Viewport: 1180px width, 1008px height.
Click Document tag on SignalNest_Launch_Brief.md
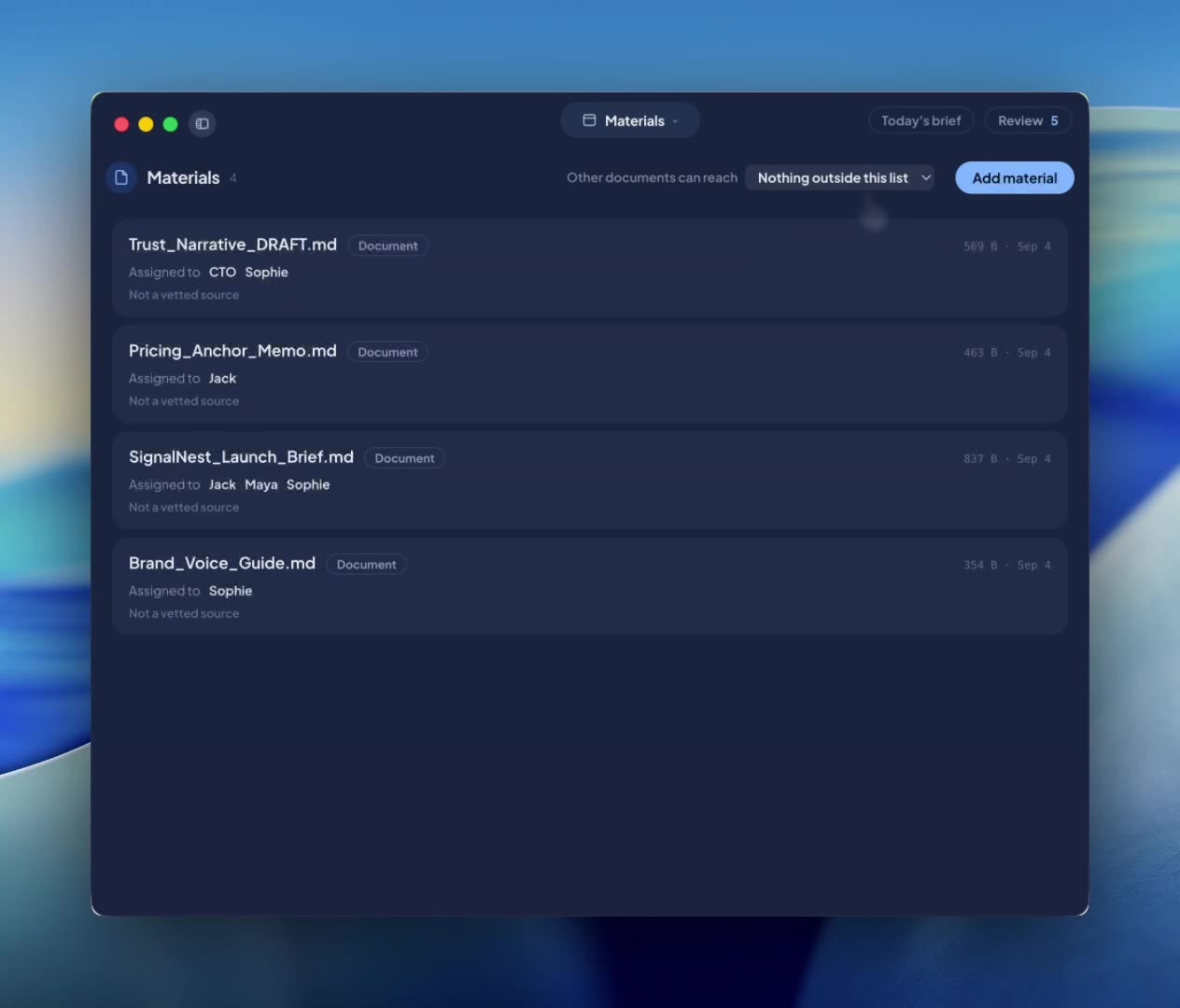pos(404,458)
